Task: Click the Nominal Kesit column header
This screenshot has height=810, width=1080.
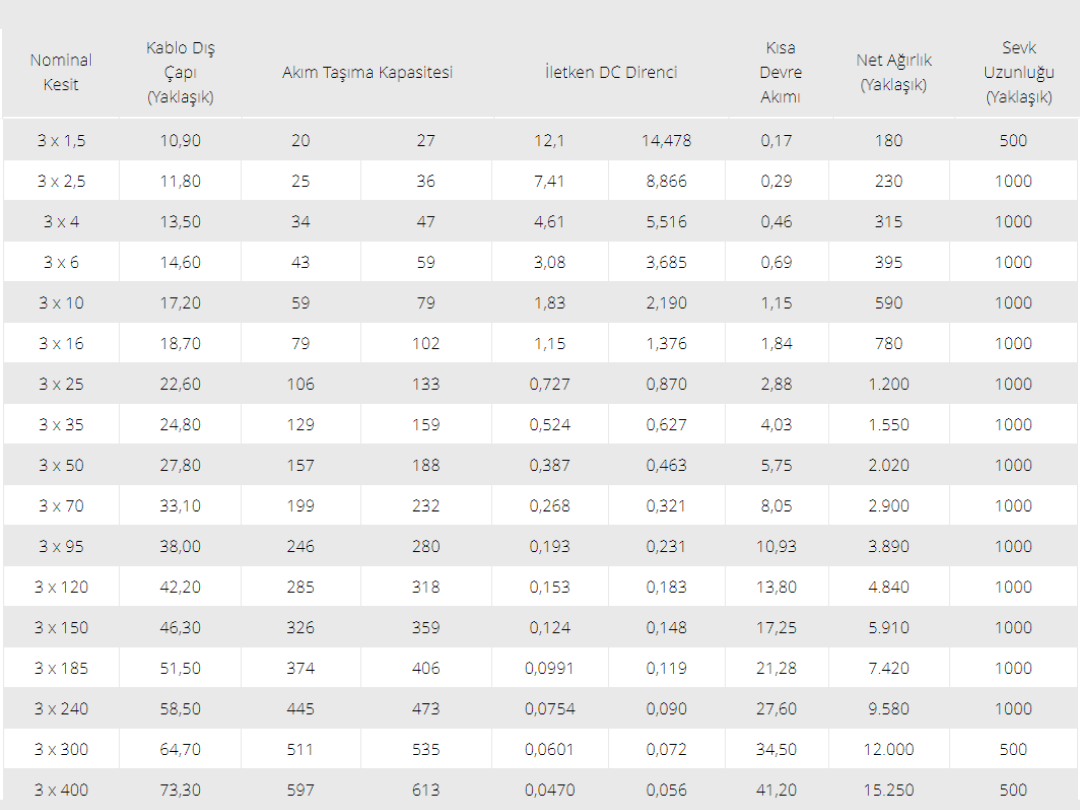Action: pyautogui.click(x=61, y=72)
